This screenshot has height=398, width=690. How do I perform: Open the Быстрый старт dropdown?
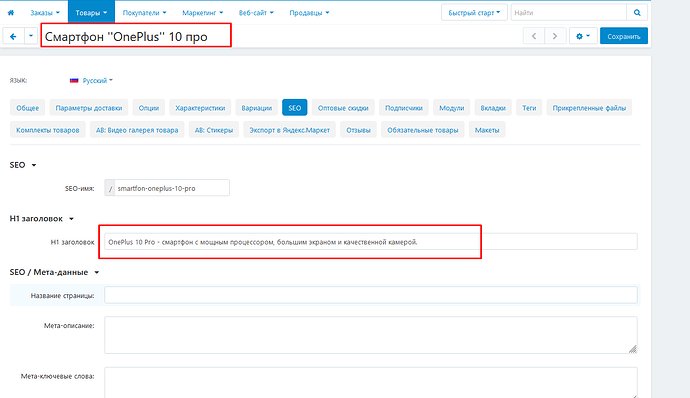[474, 13]
